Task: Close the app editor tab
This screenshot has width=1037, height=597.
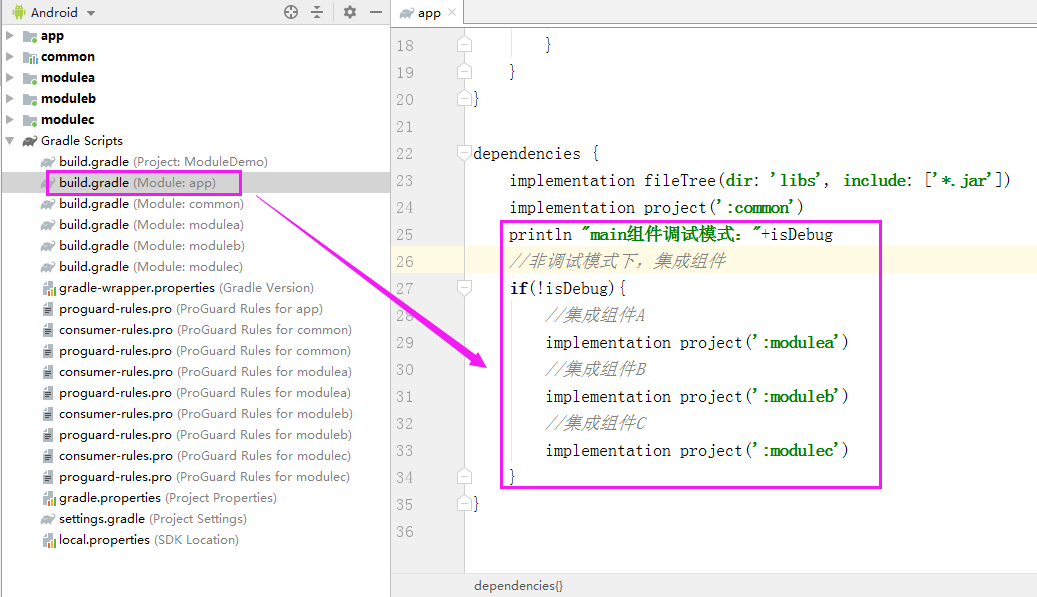Action: (452, 12)
